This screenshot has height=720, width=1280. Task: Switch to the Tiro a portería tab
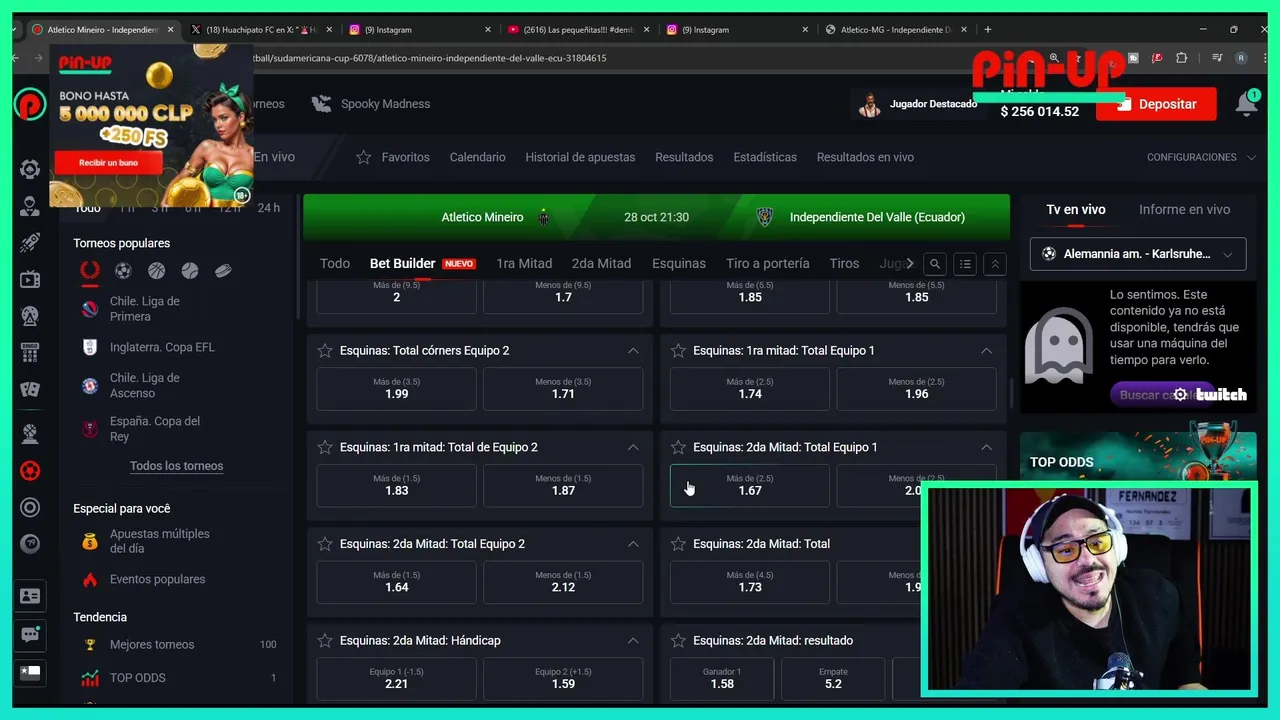[x=768, y=263]
